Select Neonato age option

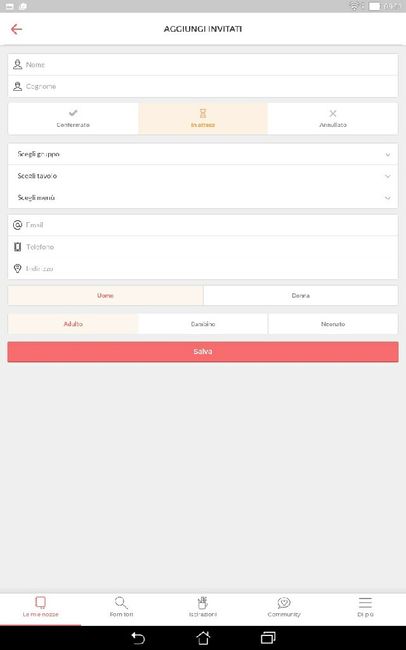[333, 324]
